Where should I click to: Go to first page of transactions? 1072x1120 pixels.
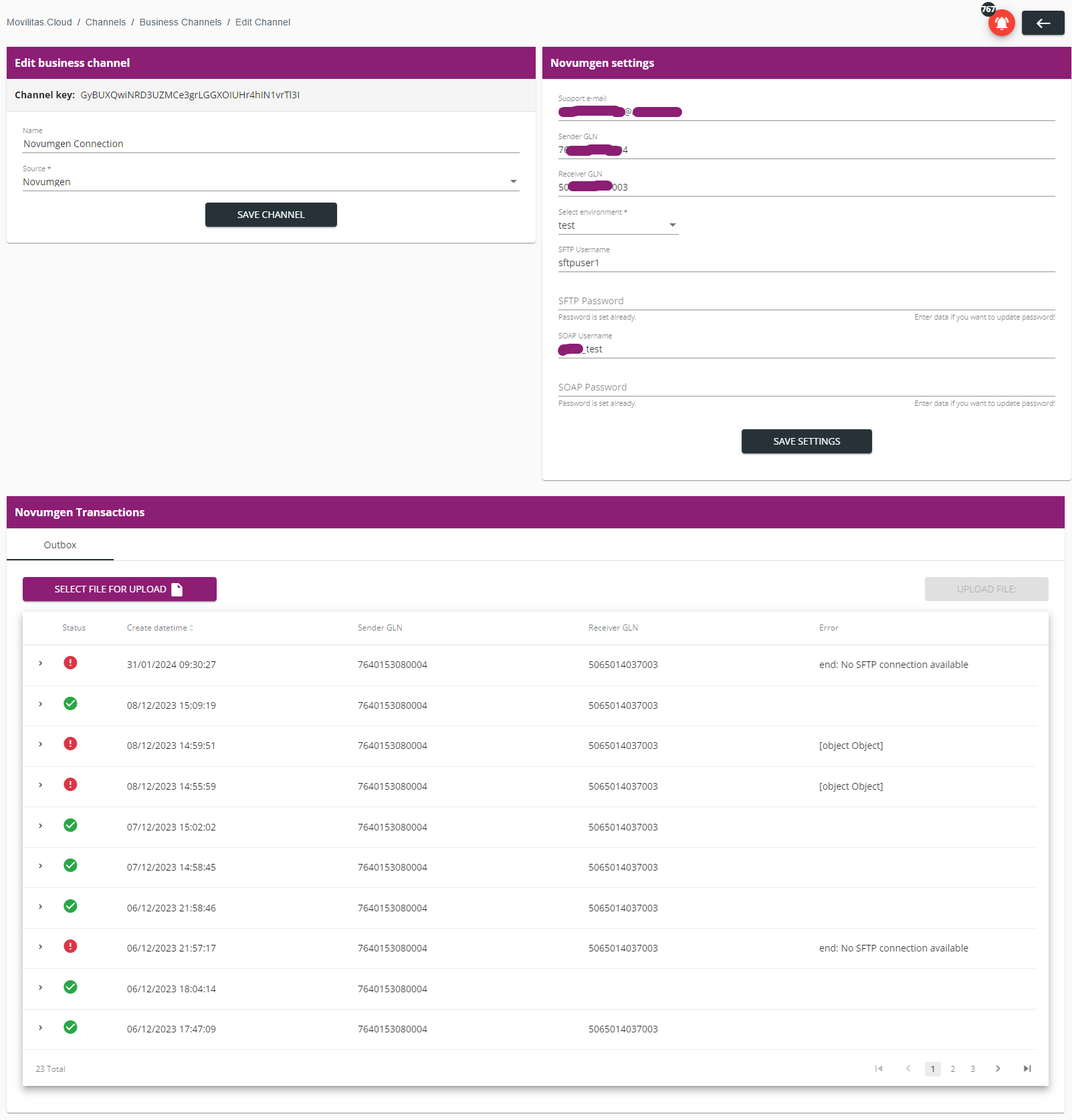[x=879, y=1069]
